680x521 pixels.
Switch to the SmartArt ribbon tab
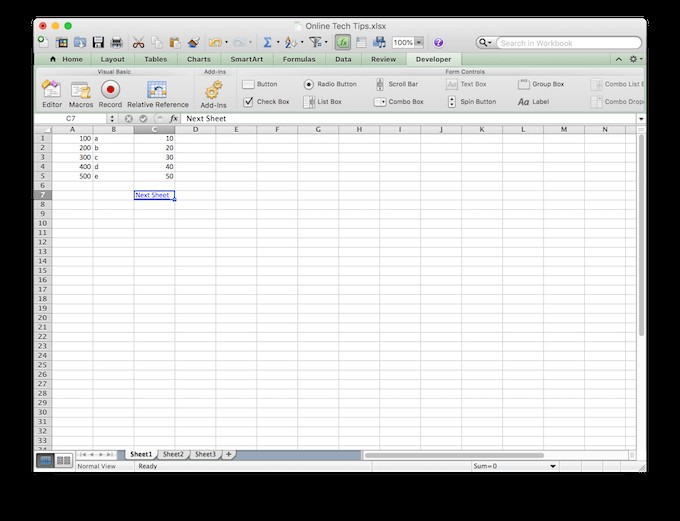coord(247,59)
